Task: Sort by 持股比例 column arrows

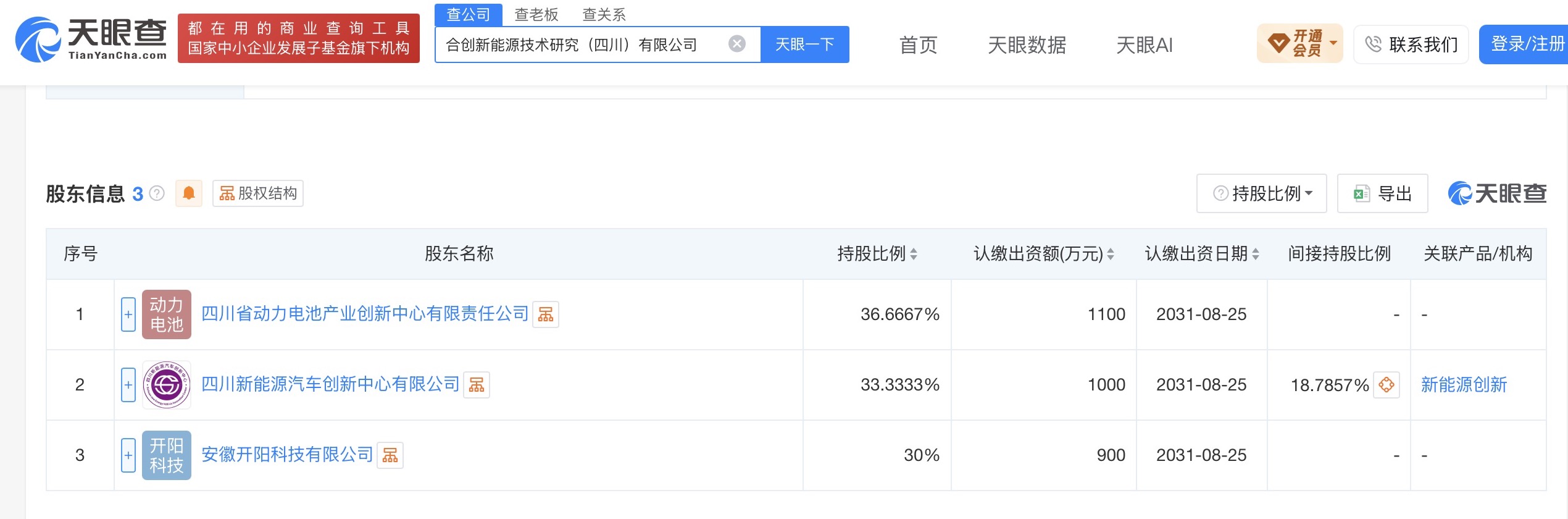Action: (x=914, y=254)
